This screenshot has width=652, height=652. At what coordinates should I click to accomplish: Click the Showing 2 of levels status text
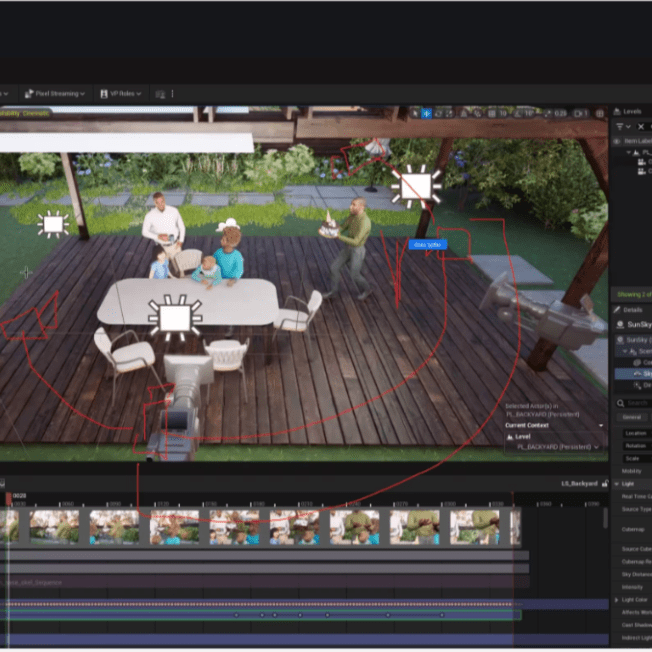click(635, 294)
